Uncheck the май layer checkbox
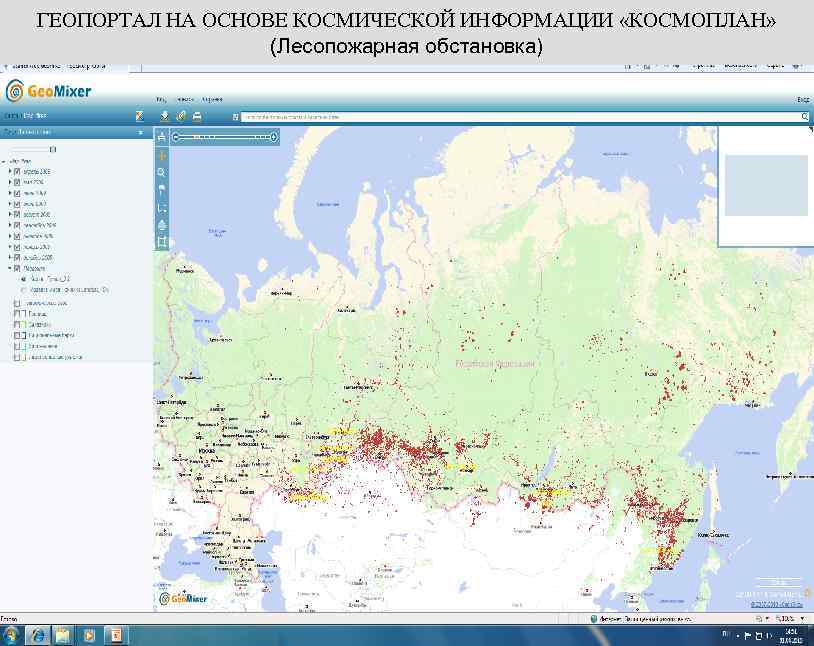 pyautogui.click(x=17, y=182)
